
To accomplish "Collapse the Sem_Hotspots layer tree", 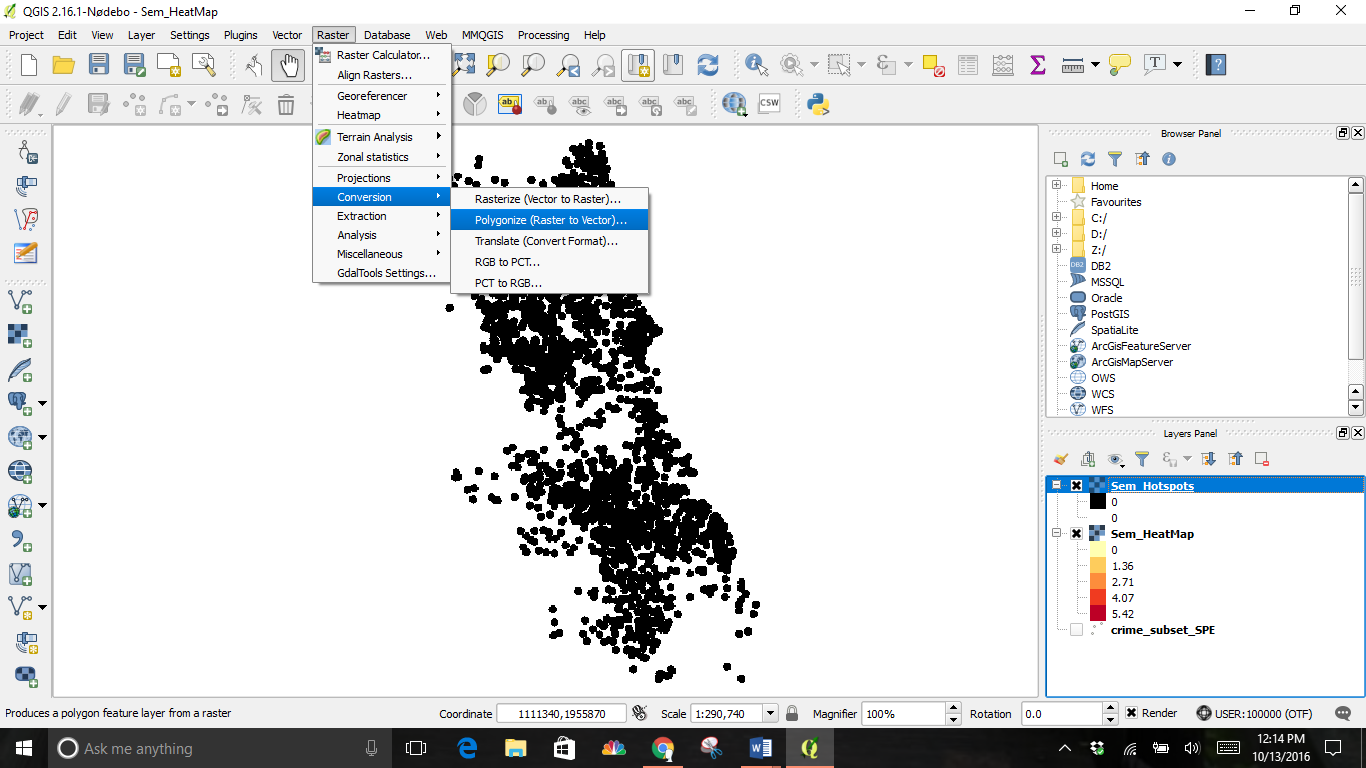I will (1056, 486).
